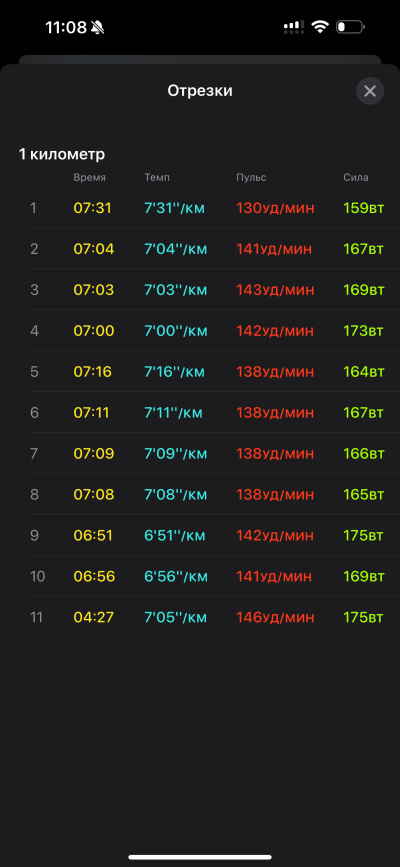400x867 pixels.
Task: Tap pace 7'00''/км in segment 4
Action: pyautogui.click(x=176, y=331)
